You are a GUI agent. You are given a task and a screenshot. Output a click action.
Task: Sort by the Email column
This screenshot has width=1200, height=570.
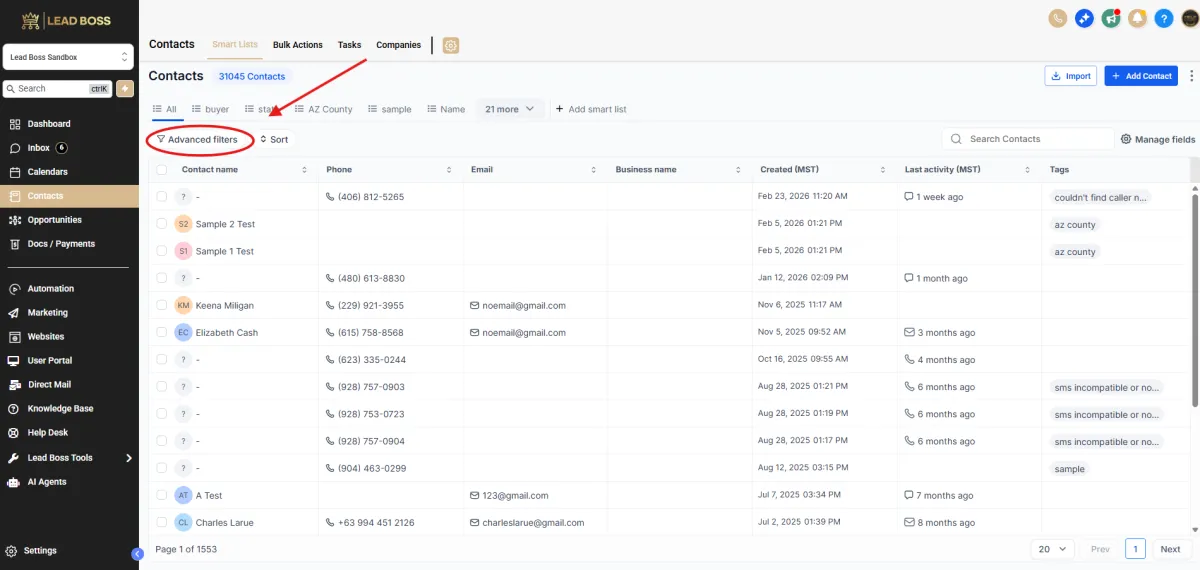(594, 170)
